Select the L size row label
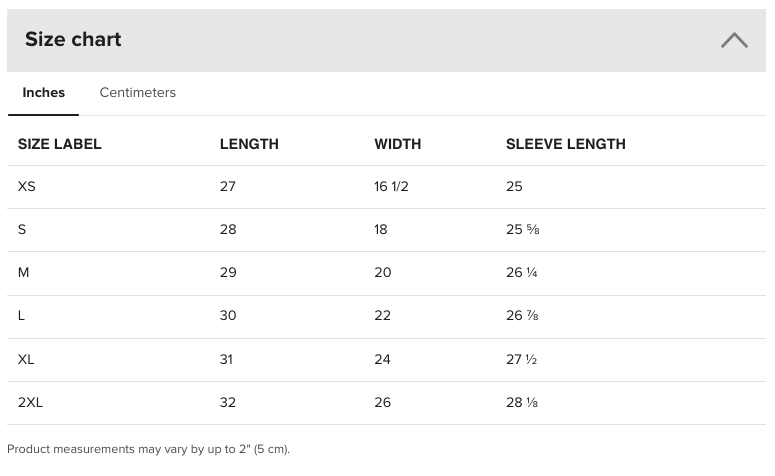The image size is (775, 476). pyautogui.click(x=22, y=315)
